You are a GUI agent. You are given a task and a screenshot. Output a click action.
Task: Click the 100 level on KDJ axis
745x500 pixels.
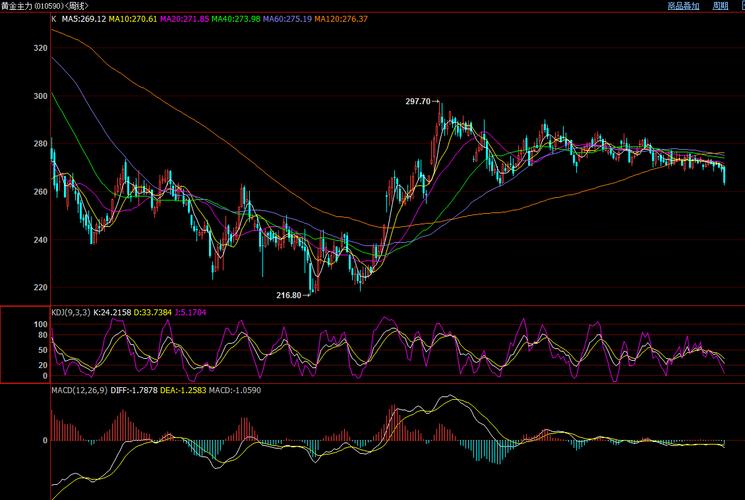[41, 324]
